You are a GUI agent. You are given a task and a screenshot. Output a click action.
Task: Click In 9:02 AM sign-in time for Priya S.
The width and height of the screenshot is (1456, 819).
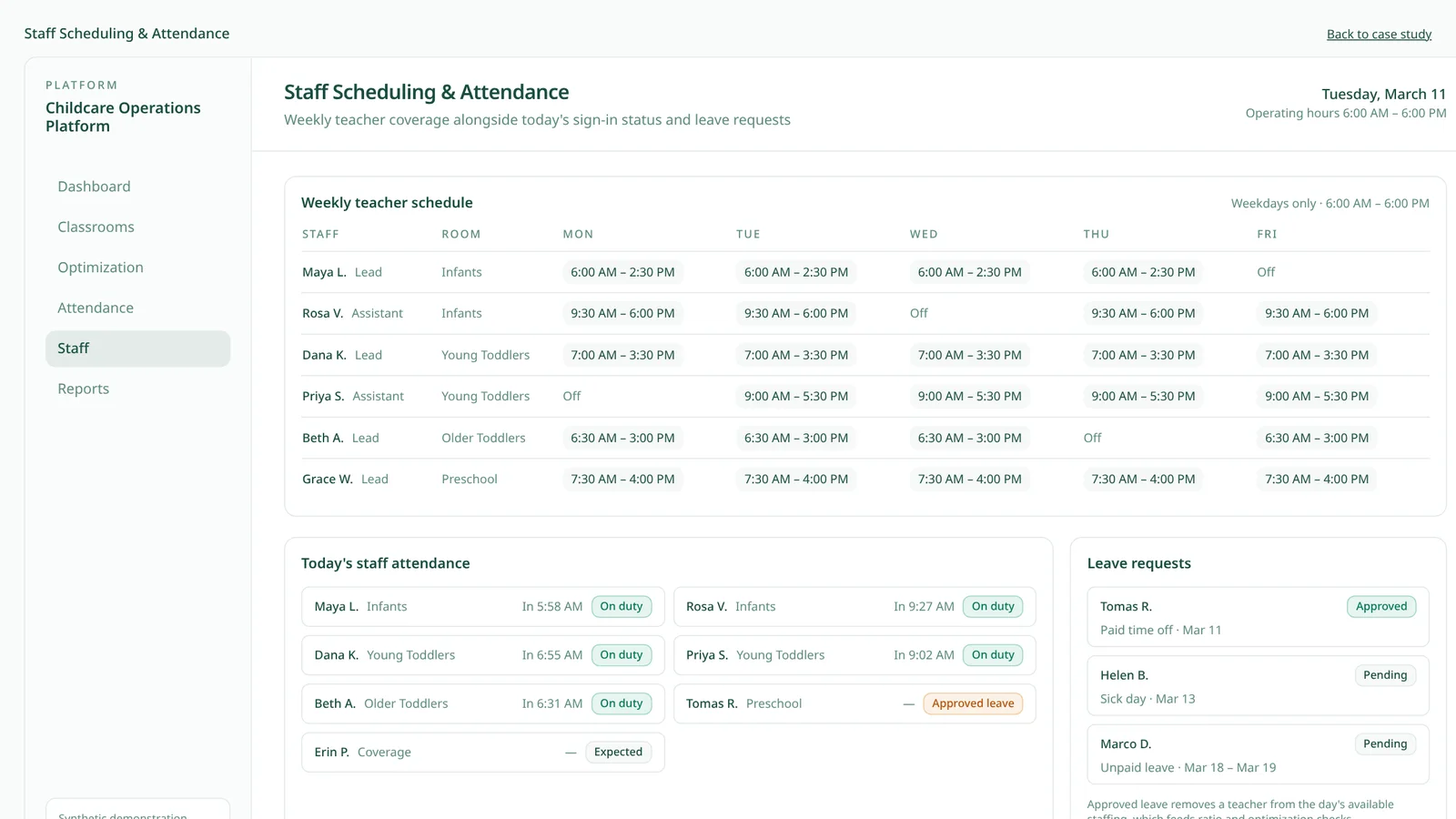pos(924,655)
